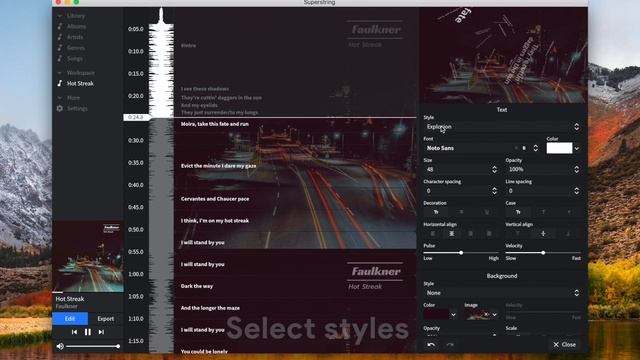Select lyric 'Evict the minute I dare my gaze'

point(218,166)
